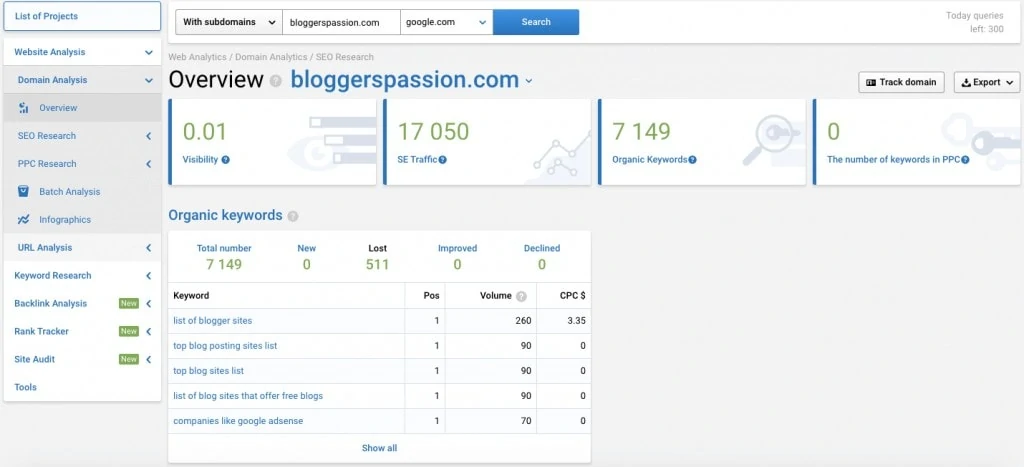Click SEO Research breadcrumb
Screen dimensions: 1024x467
[x=345, y=57]
